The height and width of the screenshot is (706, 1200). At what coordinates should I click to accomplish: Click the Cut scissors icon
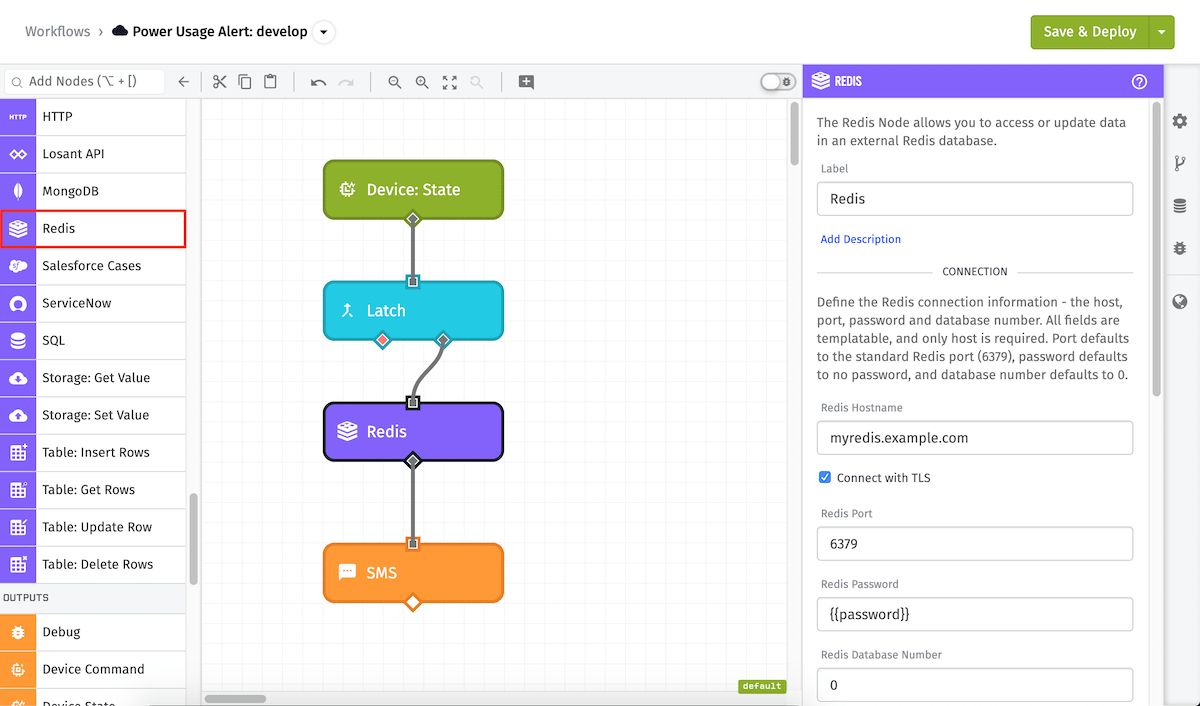click(x=220, y=82)
